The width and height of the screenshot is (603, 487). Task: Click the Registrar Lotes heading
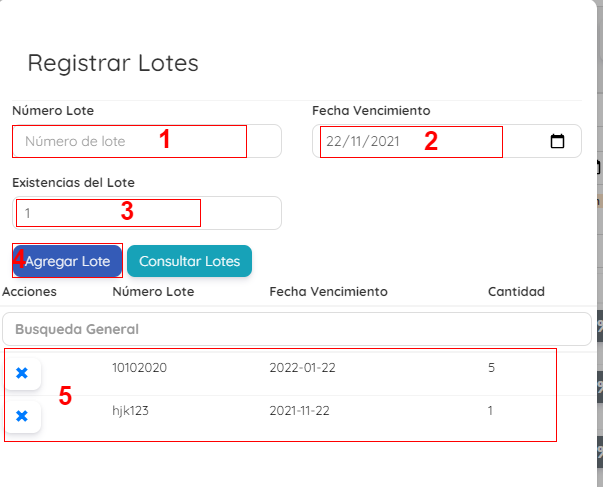(x=113, y=63)
